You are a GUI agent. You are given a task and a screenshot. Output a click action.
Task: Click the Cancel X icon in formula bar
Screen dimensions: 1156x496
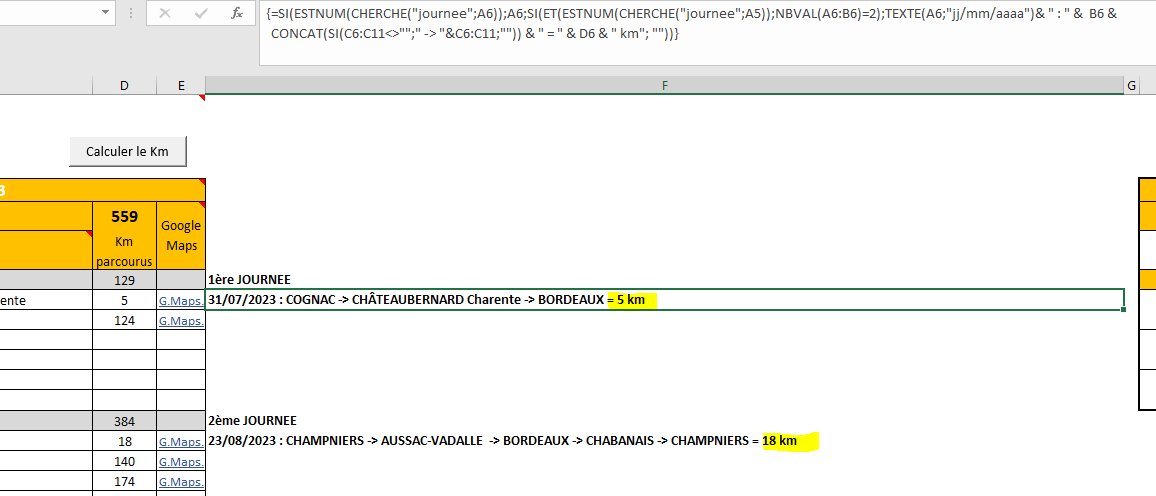(x=165, y=14)
